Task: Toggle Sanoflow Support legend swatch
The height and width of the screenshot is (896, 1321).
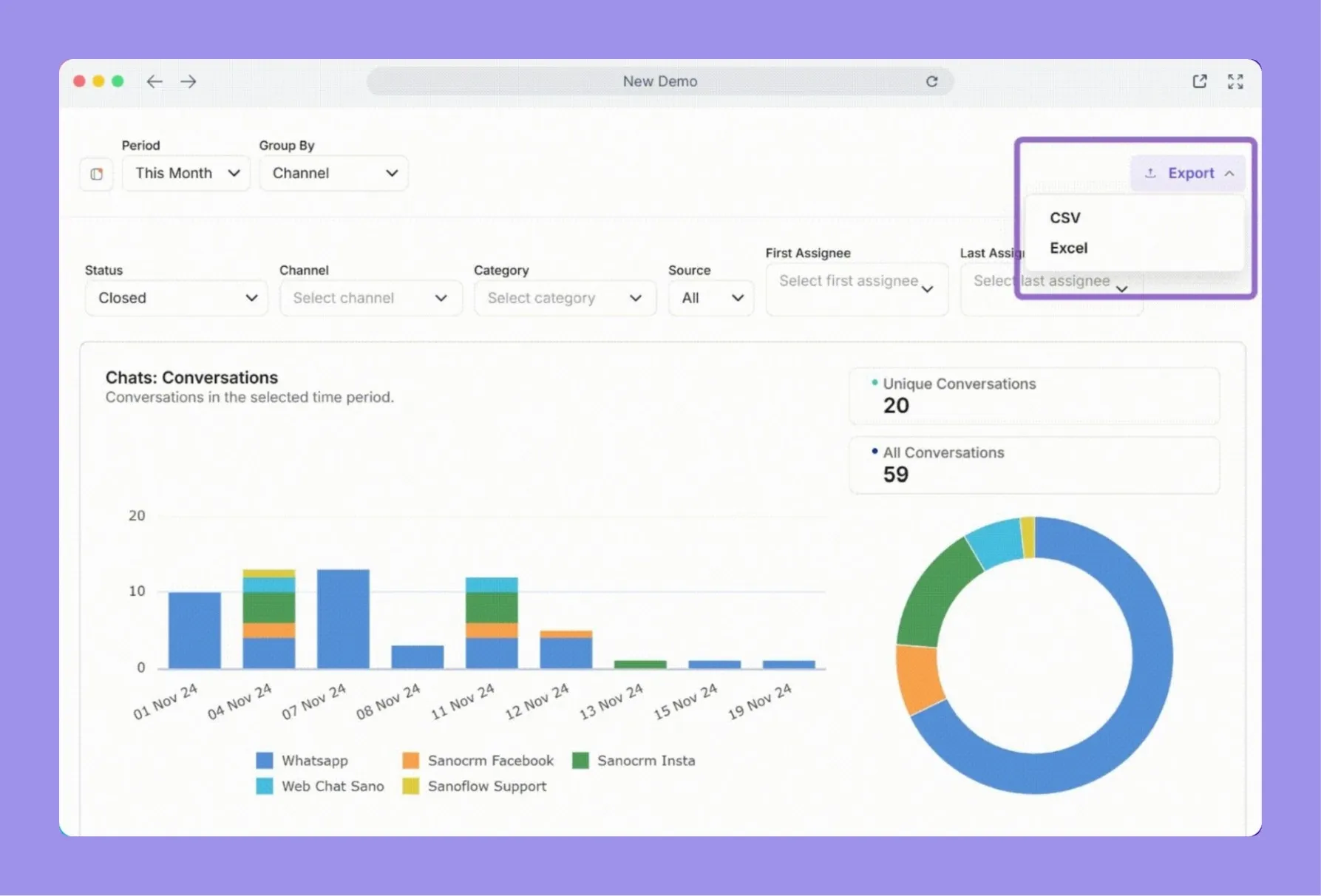Action: (410, 787)
